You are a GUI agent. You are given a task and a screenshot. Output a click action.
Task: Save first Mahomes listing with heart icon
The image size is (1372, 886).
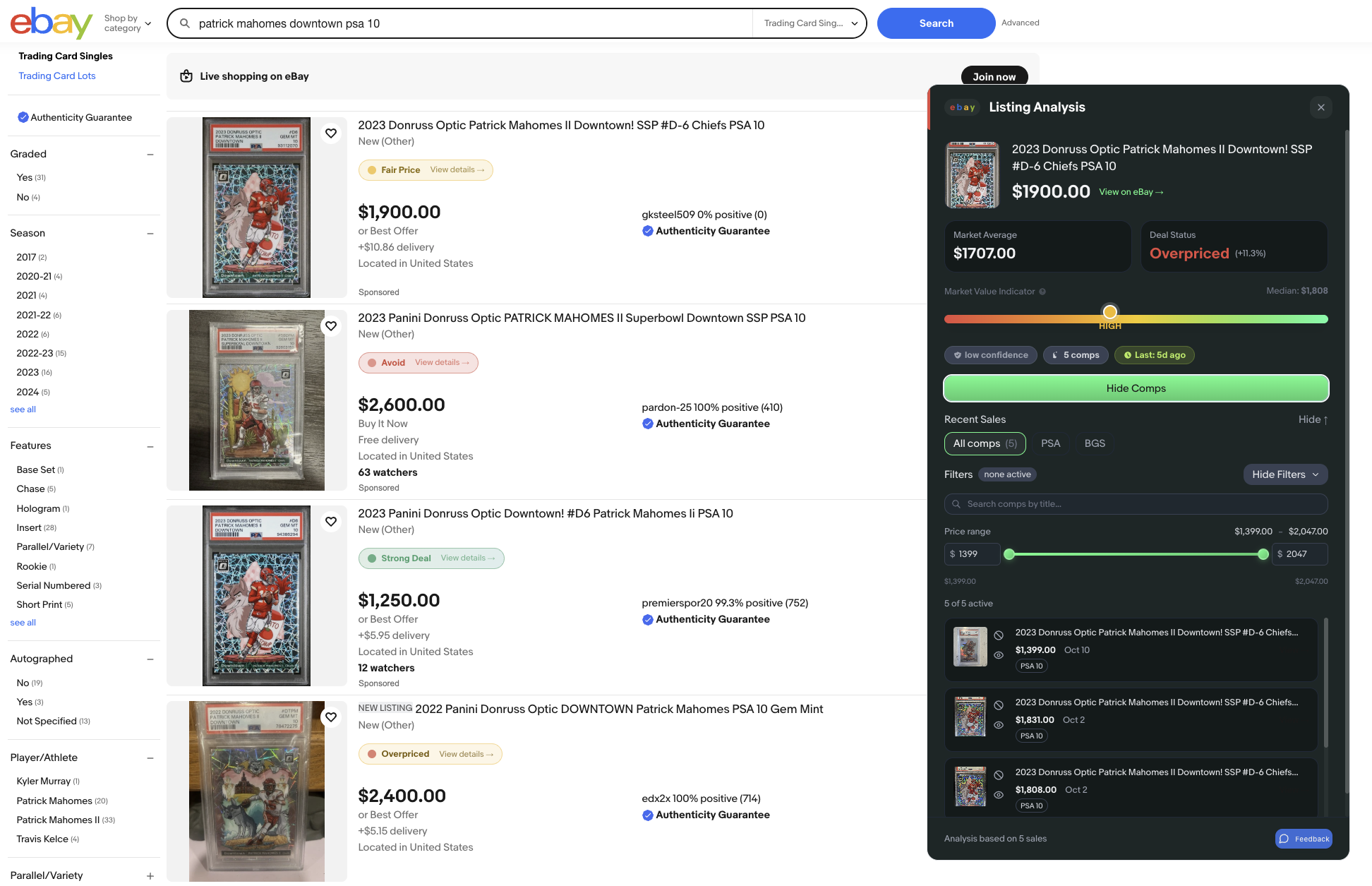pyautogui.click(x=331, y=133)
